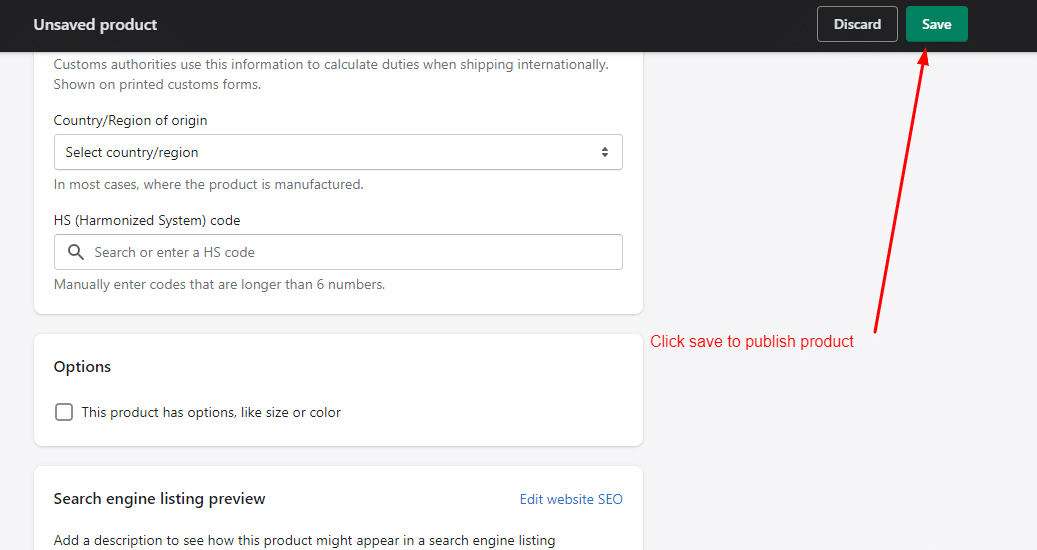This screenshot has width=1037, height=550.
Task: Click the Unsaved product title
Action: click(x=95, y=24)
